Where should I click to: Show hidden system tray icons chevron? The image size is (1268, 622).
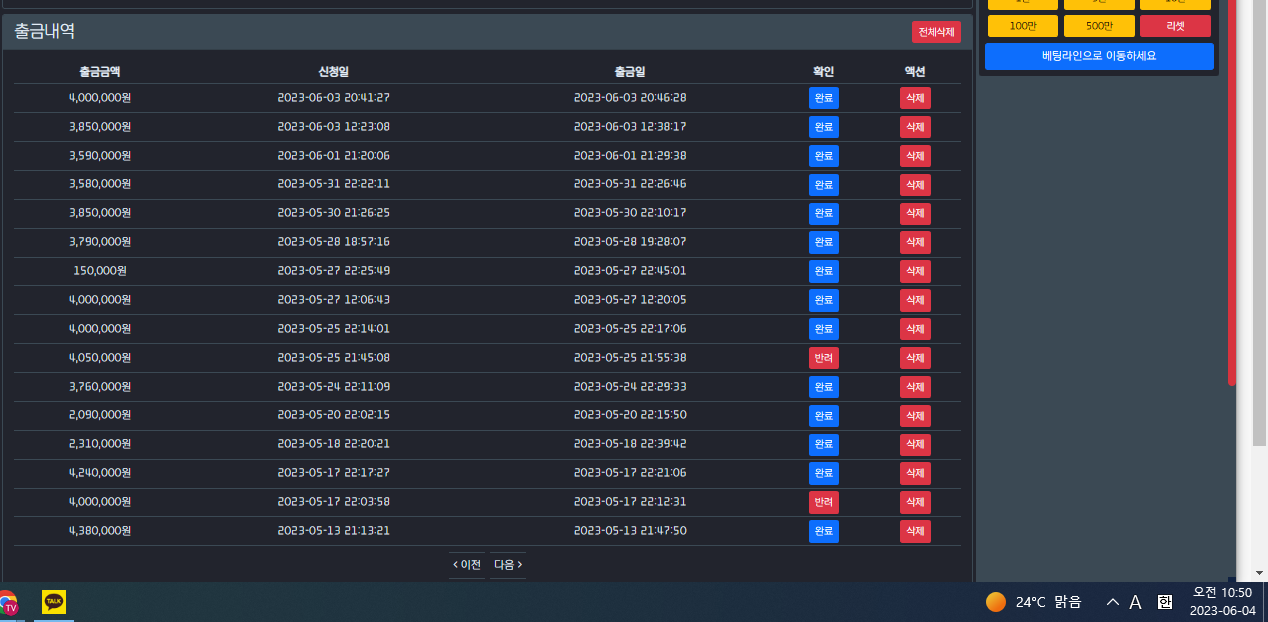[1113, 602]
